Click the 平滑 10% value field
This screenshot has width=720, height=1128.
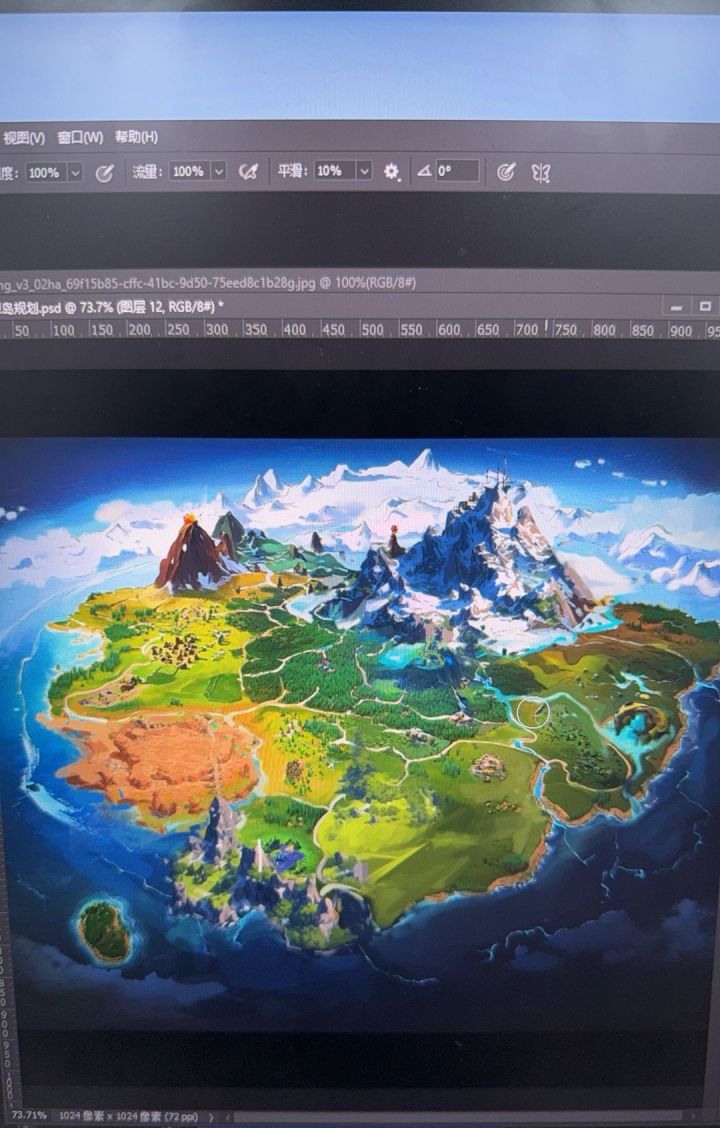click(335, 171)
